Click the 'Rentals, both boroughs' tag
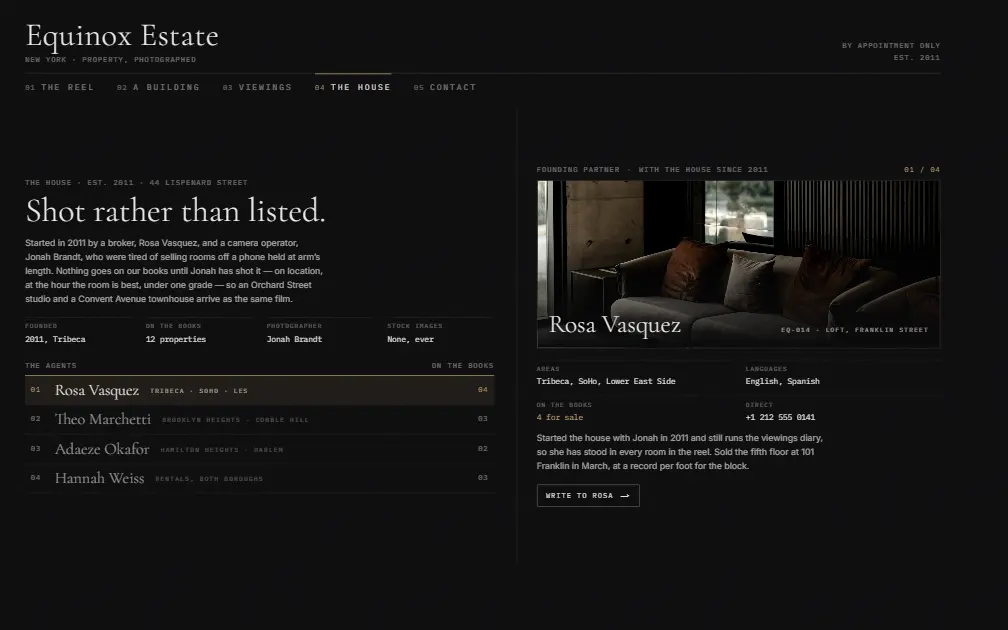The height and width of the screenshot is (630, 1008). [x=209, y=479]
